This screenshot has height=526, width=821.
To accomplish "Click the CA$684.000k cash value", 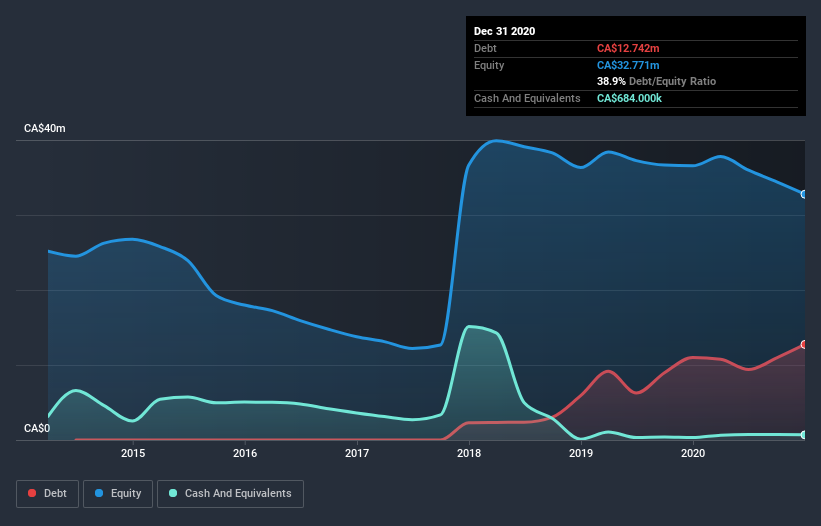I will tap(629, 98).
